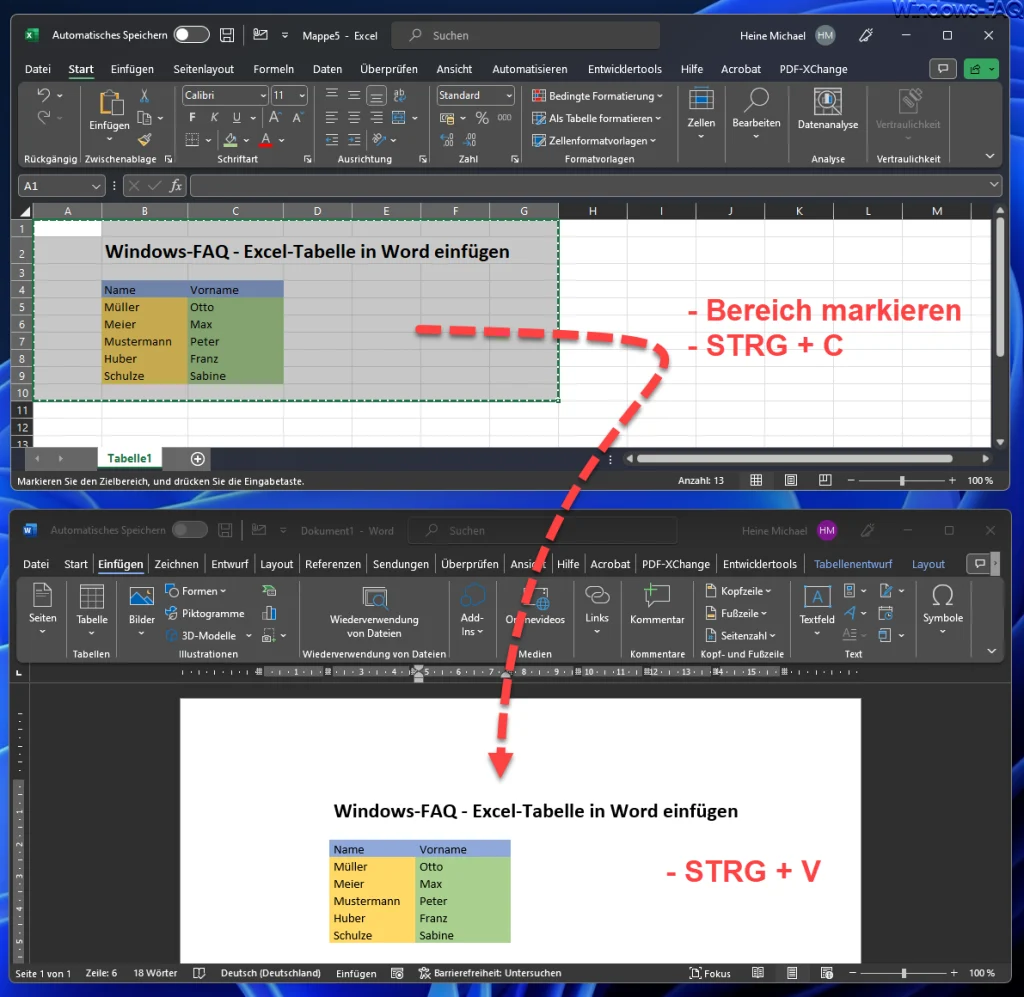1024x997 pixels.
Task: Adjust Word zoom slider handle
Action: (x=904, y=973)
